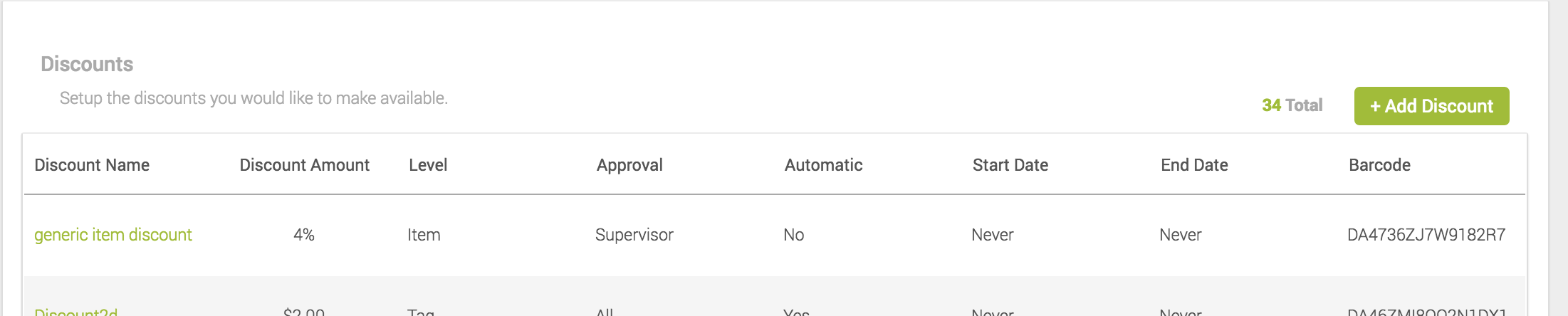Screen dimensions: 1568x316
Task: Select the Item level cell
Action: [x=424, y=235]
